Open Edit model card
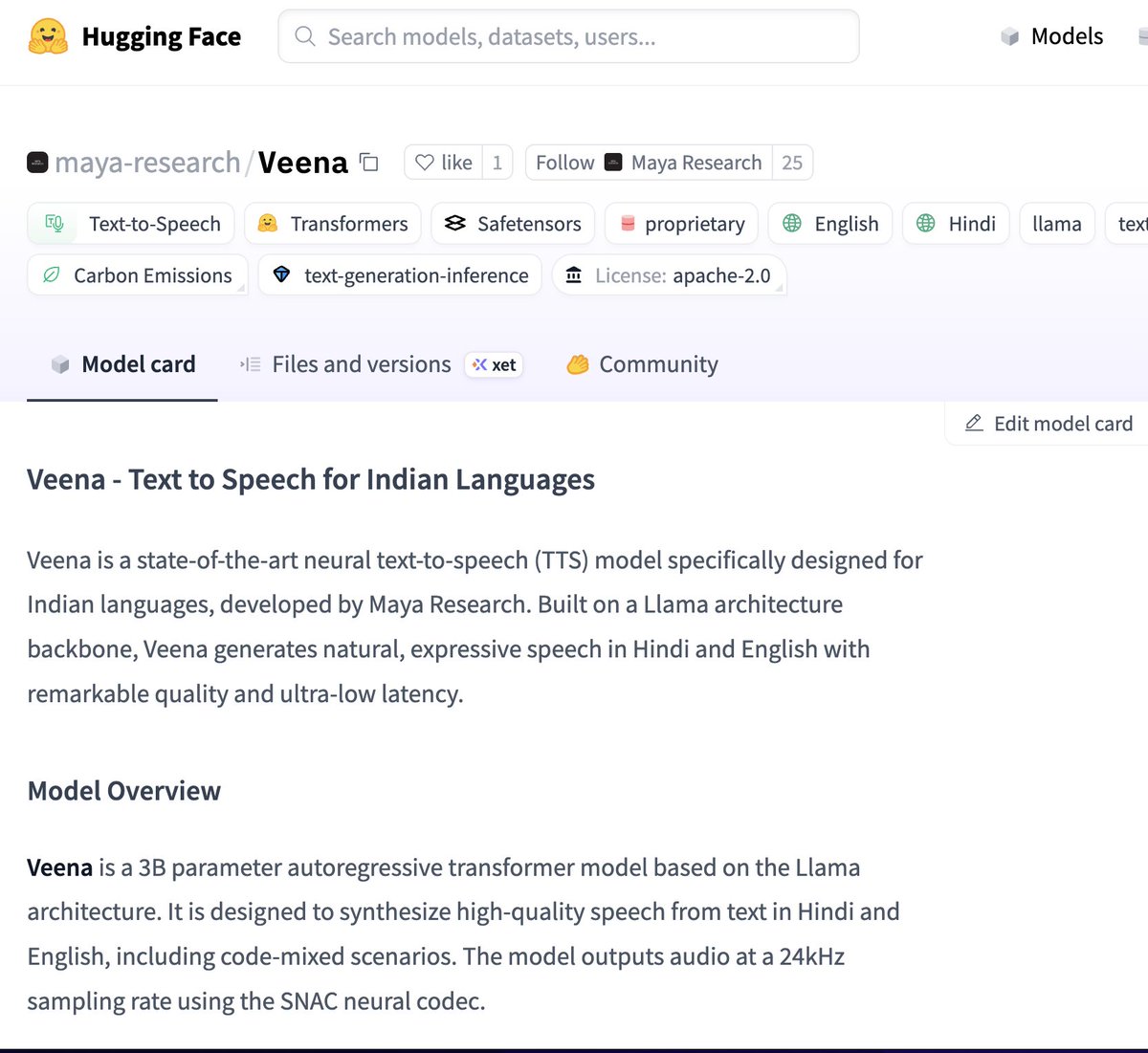Image resolution: width=1148 pixels, height=1053 pixels. [x=1049, y=424]
